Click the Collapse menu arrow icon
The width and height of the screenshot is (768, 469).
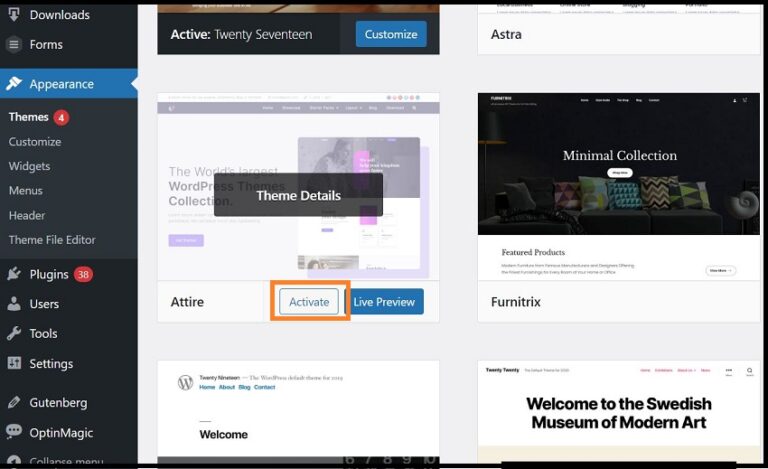coord(14,461)
